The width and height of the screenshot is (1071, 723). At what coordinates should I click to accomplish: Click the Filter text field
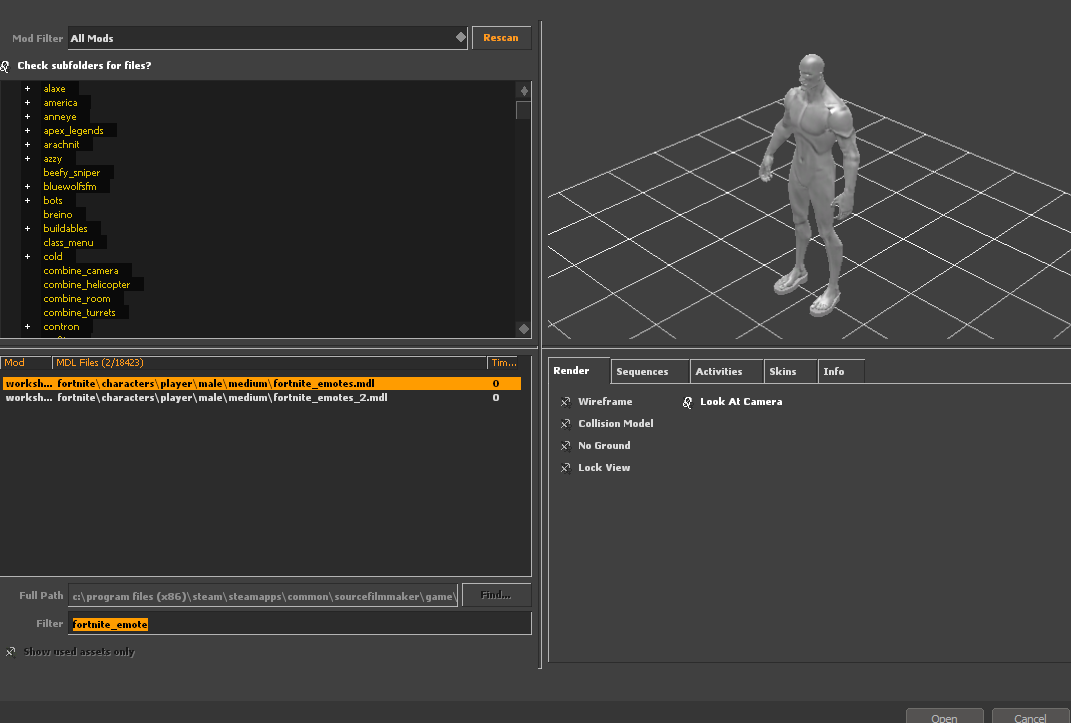point(300,624)
